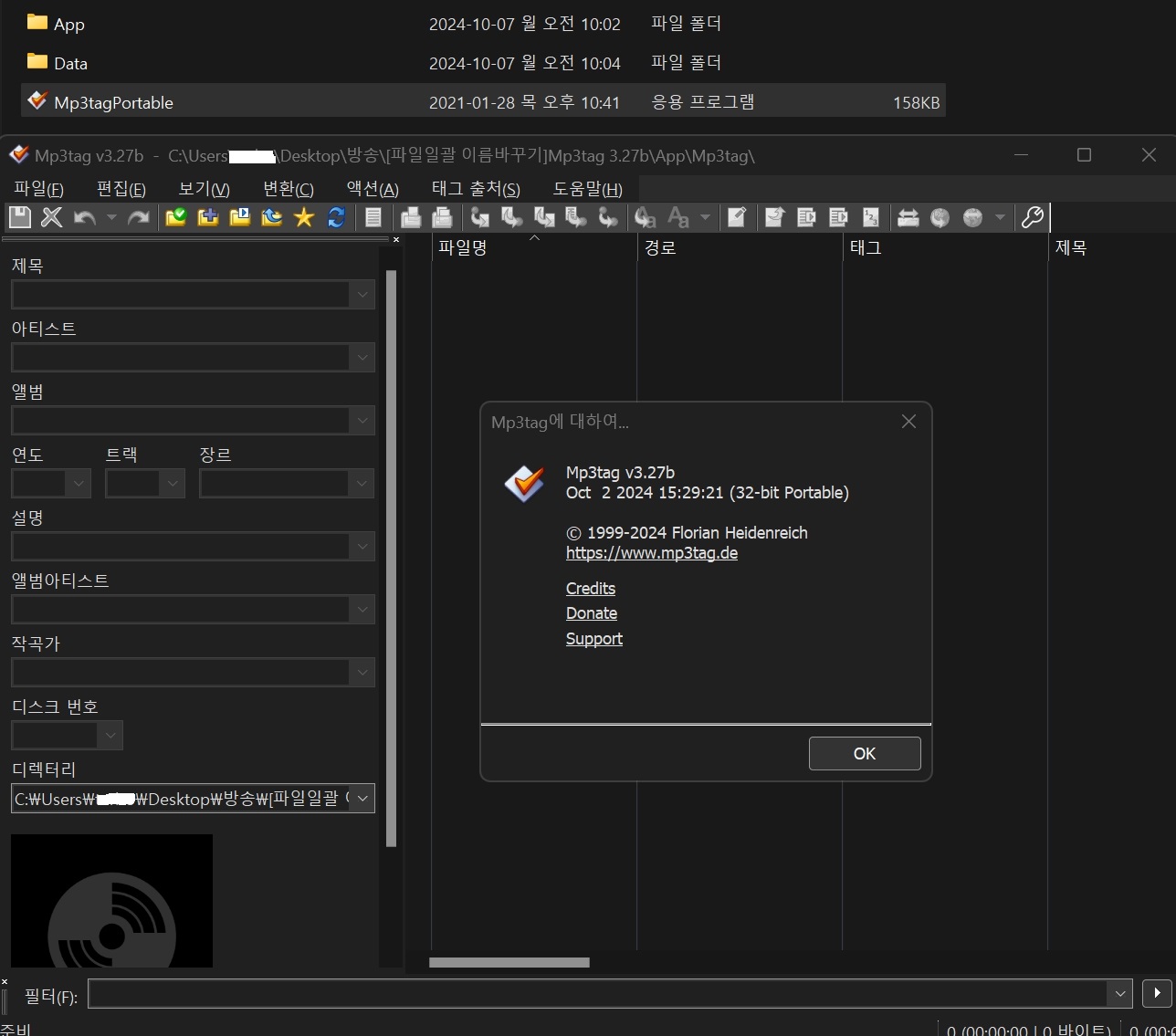Click the tag panel vertical scrollbar

click(x=392, y=559)
